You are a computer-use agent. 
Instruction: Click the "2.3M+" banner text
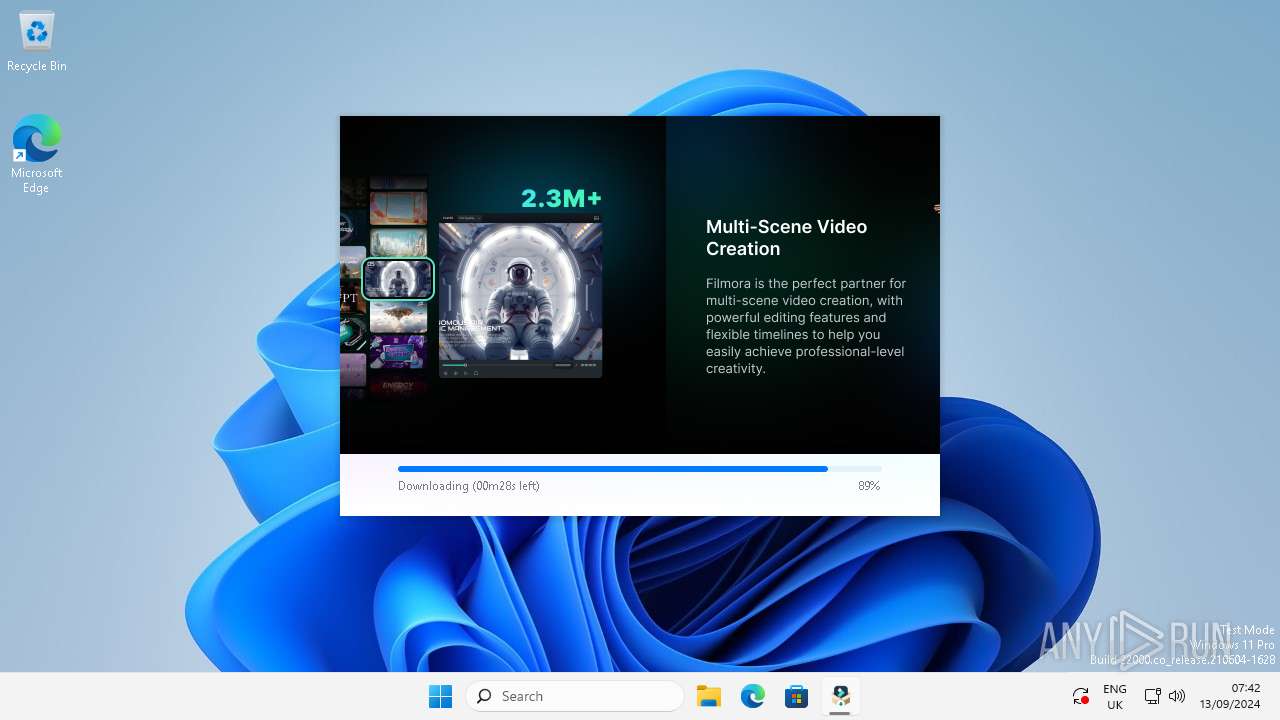click(x=561, y=198)
